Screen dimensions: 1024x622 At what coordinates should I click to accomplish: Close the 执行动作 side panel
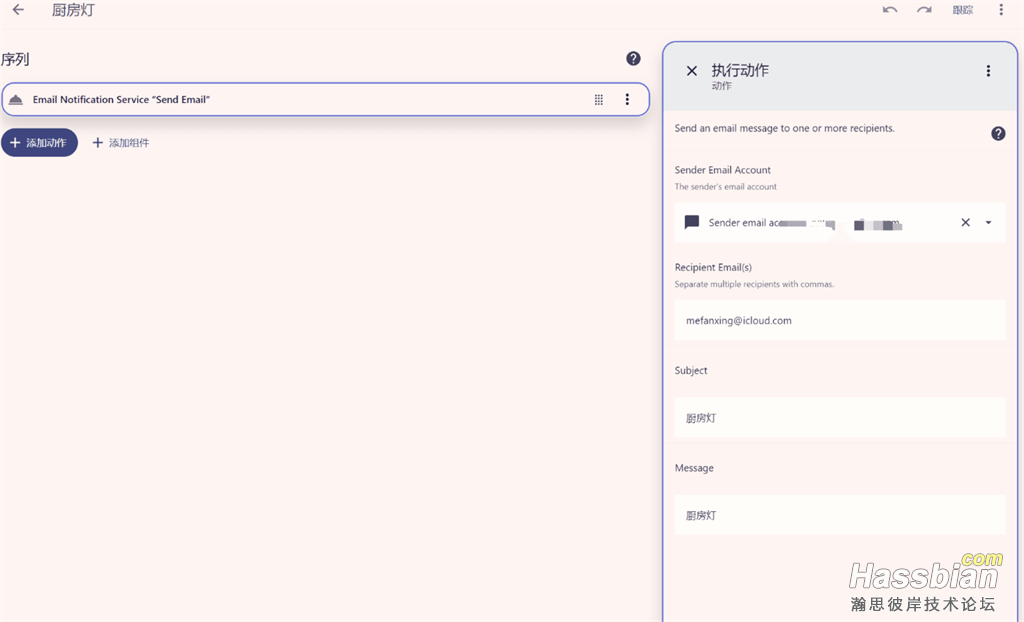pyautogui.click(x=692, y=71)
